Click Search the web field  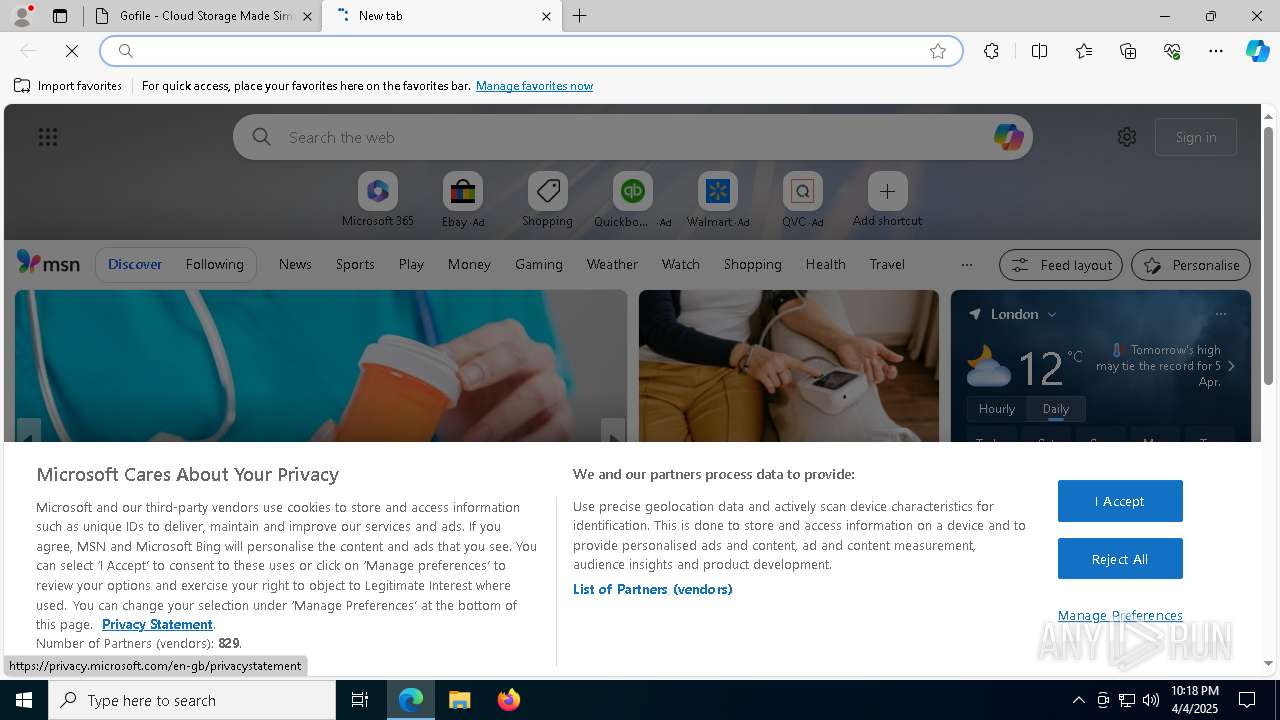[632, 137]
